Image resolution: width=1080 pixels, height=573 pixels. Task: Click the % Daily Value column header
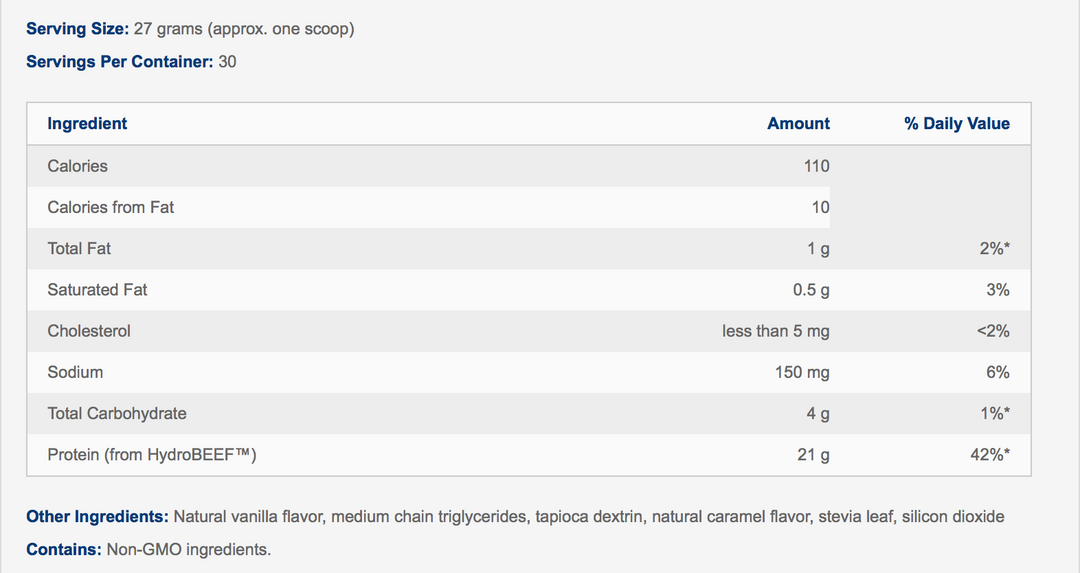point(957,124)
